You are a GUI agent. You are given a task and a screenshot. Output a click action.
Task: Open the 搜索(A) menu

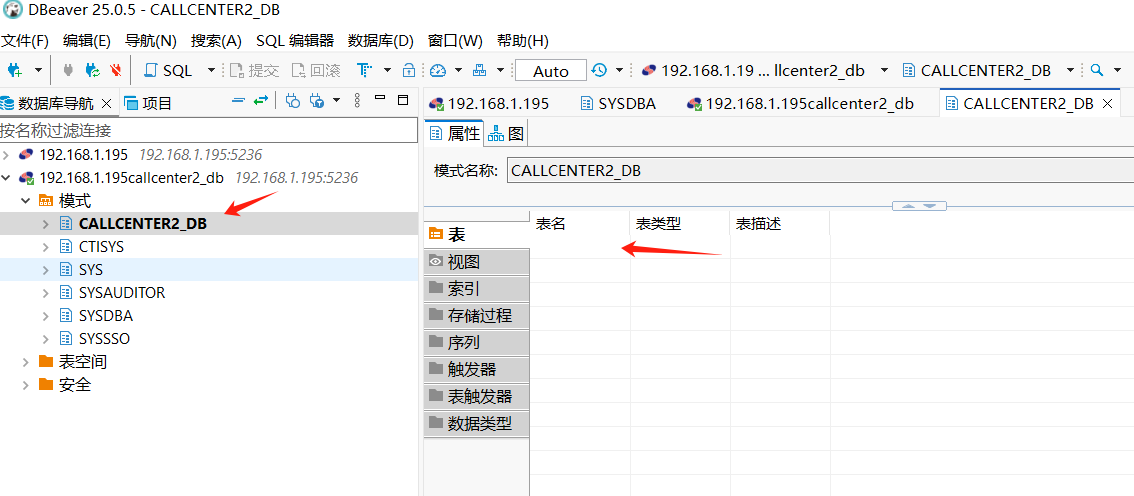point(216,40)
